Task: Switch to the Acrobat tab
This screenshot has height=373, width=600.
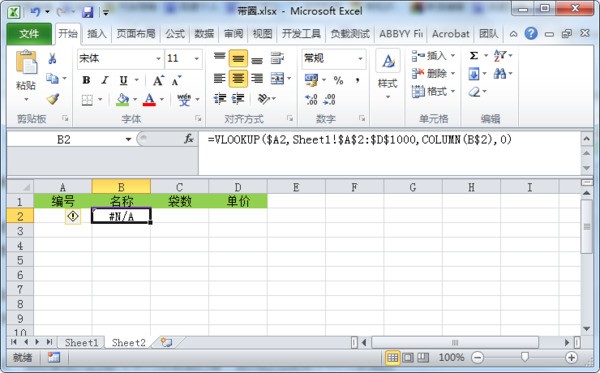Action: click(x=450, y=34)
